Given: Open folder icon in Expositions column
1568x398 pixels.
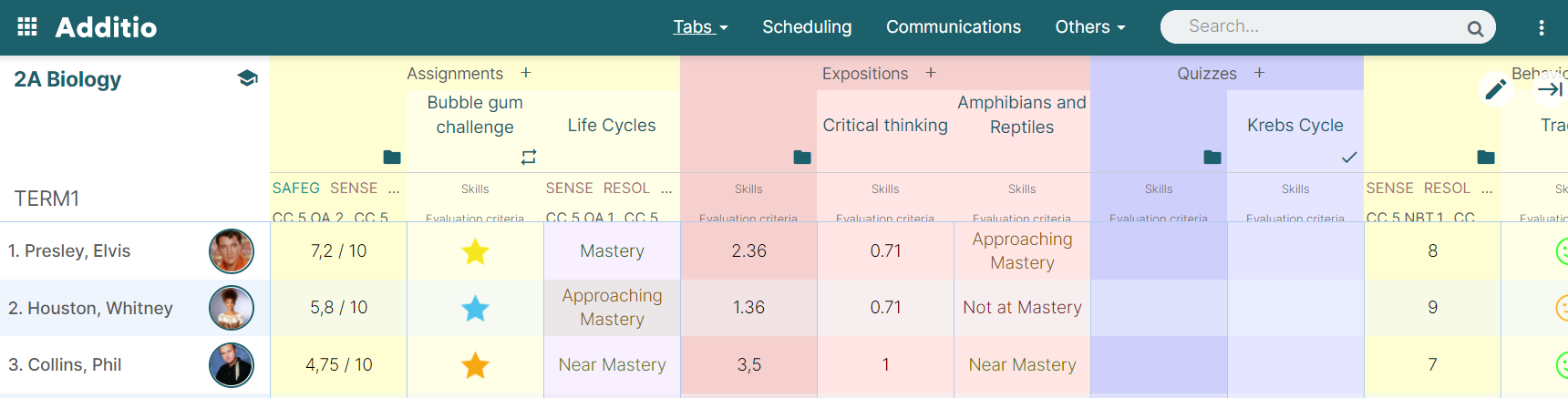Looking at the screenshot, I should (802, 157).
